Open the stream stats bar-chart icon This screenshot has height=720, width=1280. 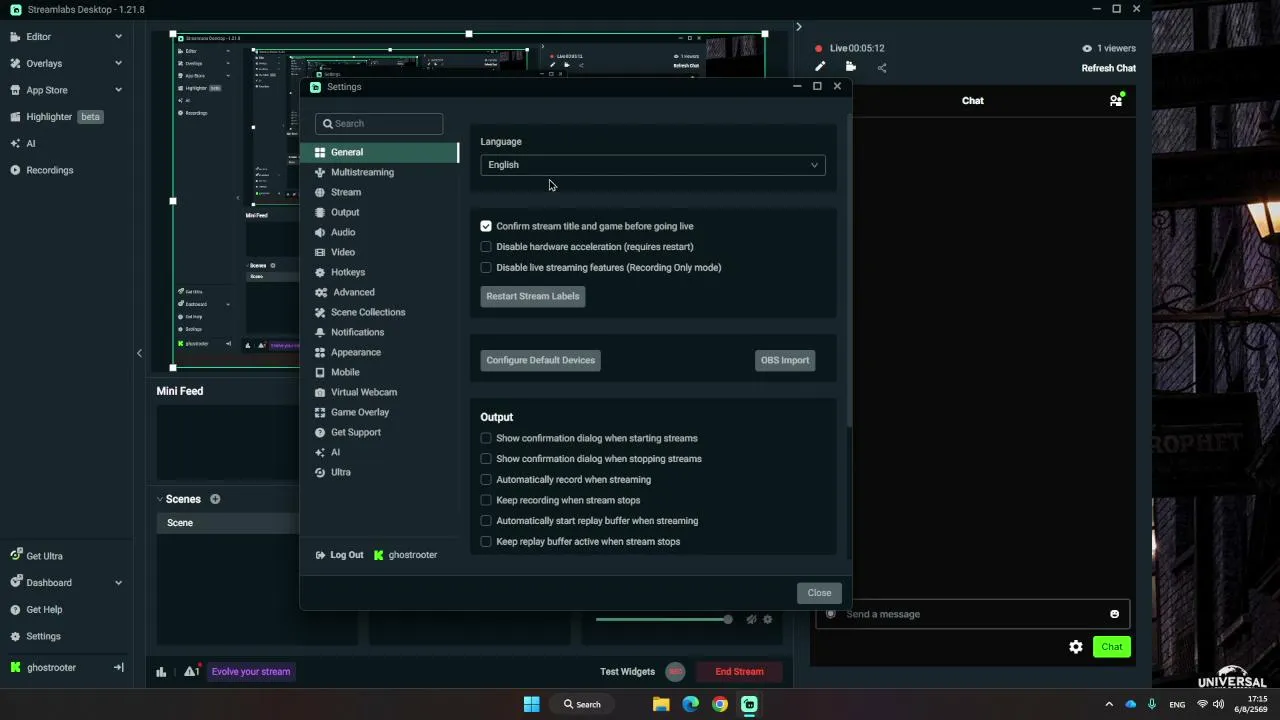coord(161,672)
